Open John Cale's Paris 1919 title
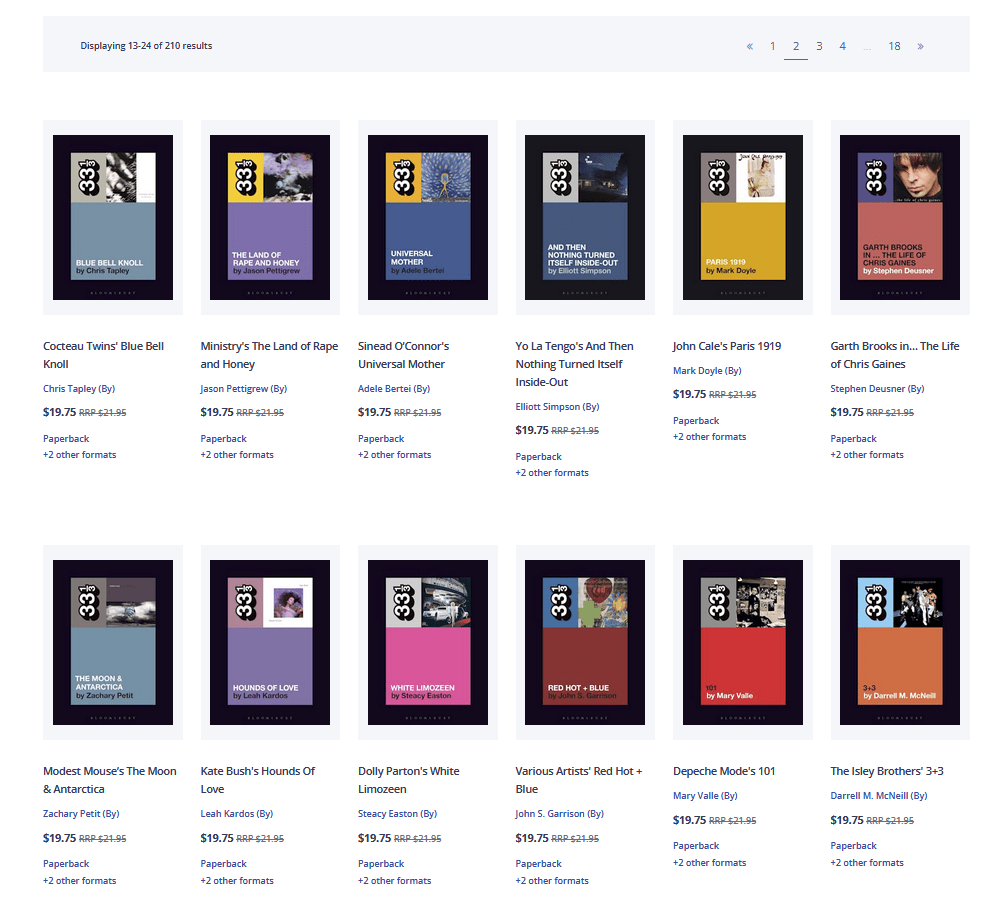Viewport: 1002px width, 922px height. (x=725, y=345)
